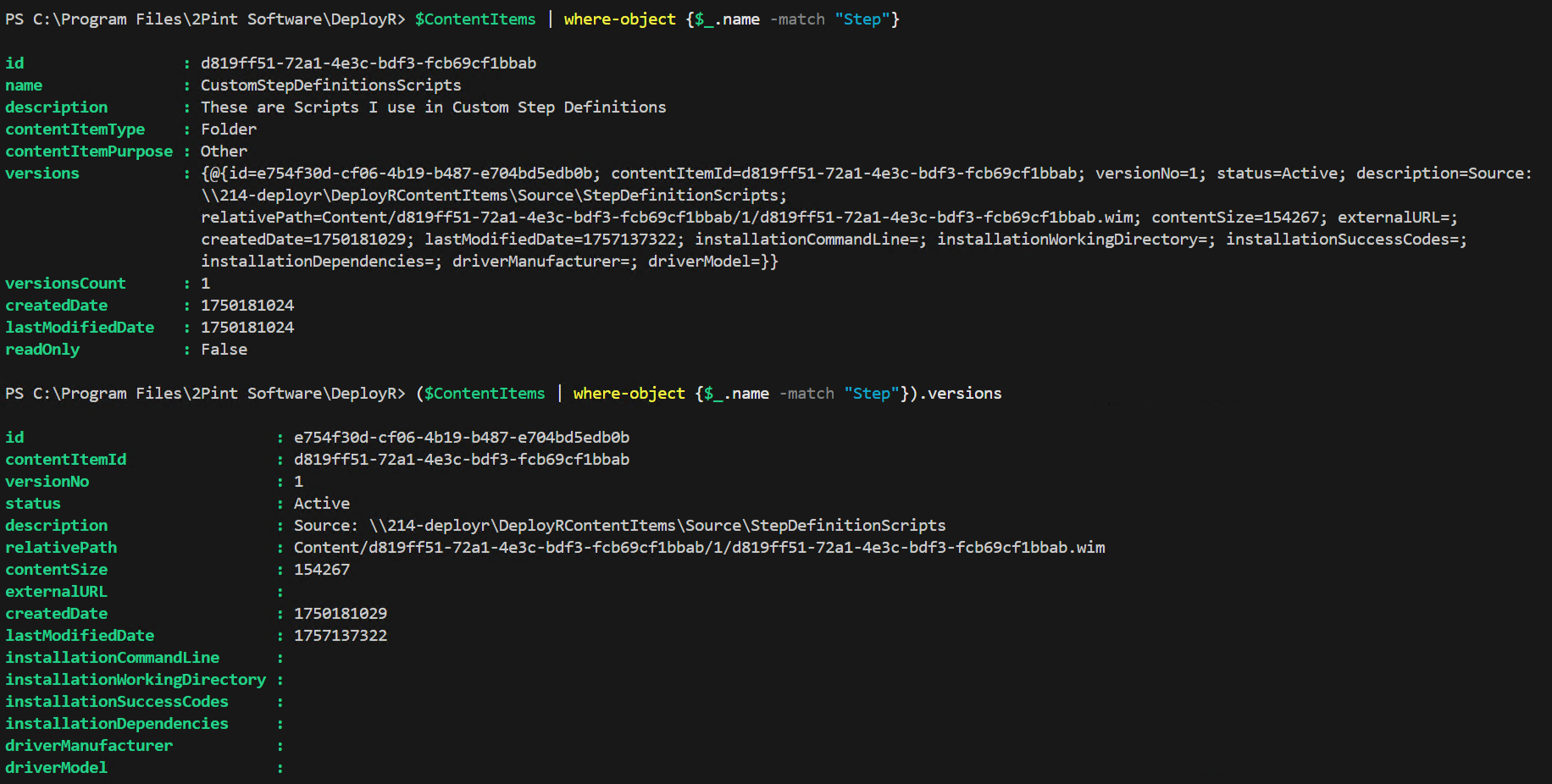Viewport: 1552px width, 784px height.
Task: Click the CustomStepDefinitionsScripts name value
Action: [x=330, y=86]
